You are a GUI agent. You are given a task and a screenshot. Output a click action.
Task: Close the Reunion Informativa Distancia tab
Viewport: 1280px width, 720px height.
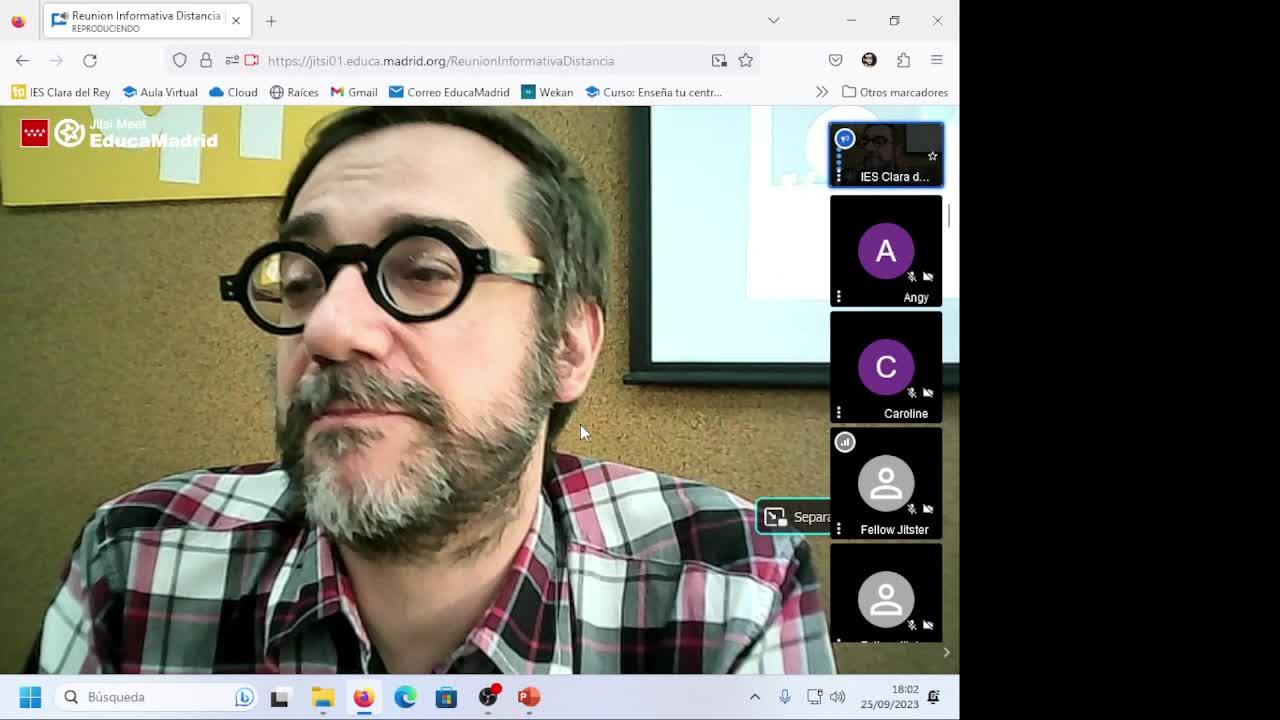(236, 21)
